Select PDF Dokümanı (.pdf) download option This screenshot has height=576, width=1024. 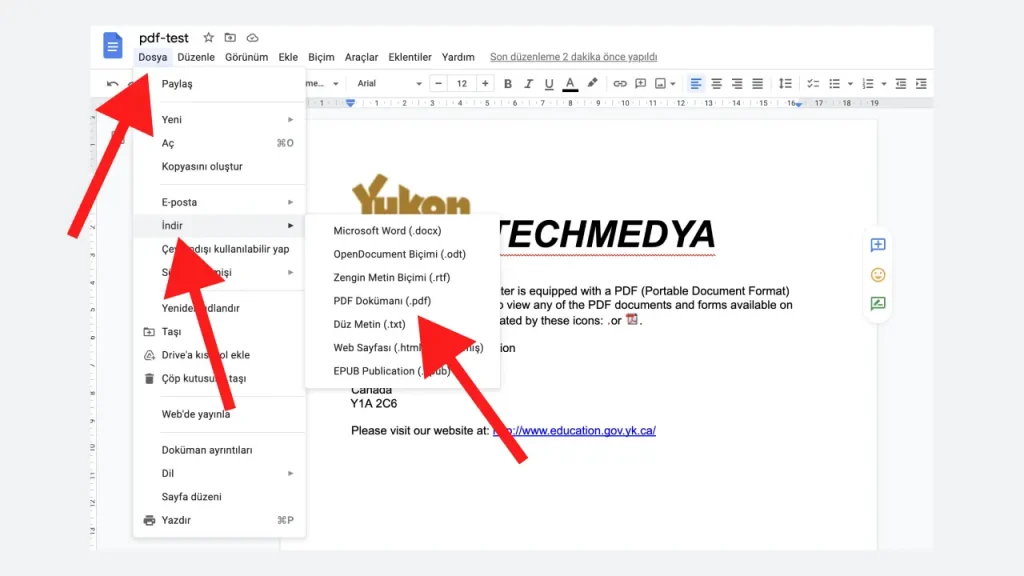[x=382, y=301]
